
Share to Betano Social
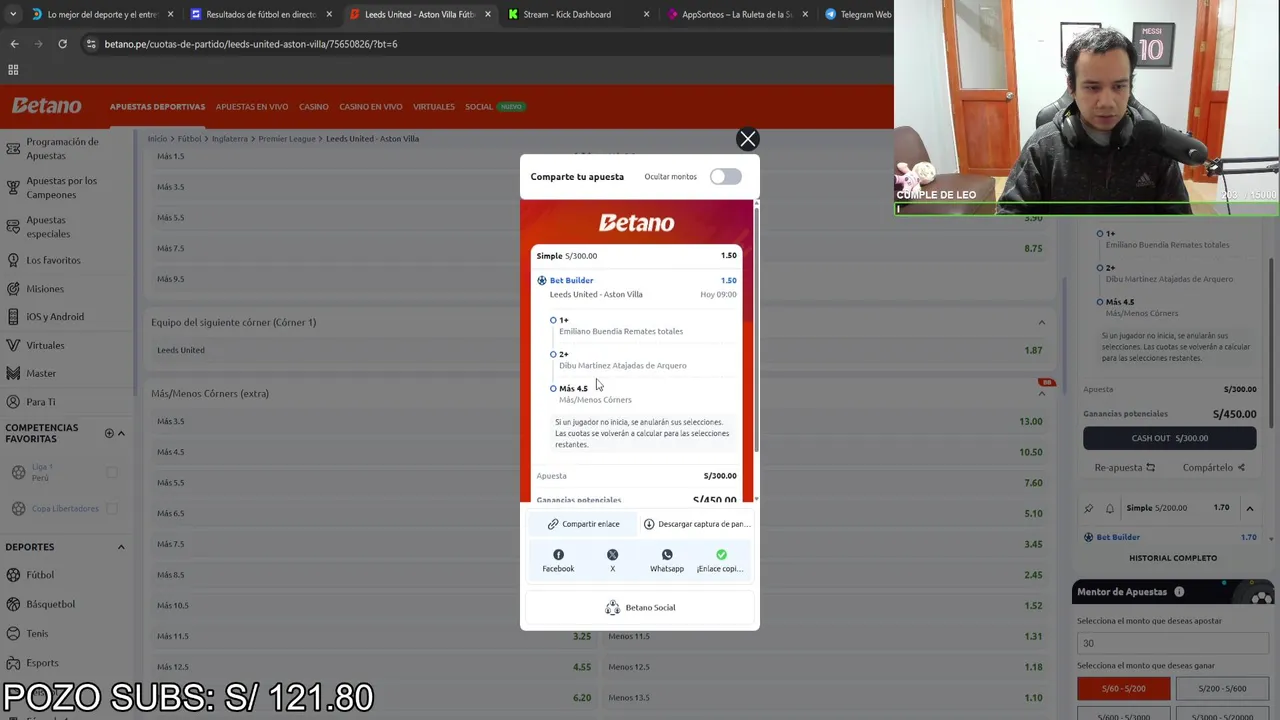coord(640,608)
